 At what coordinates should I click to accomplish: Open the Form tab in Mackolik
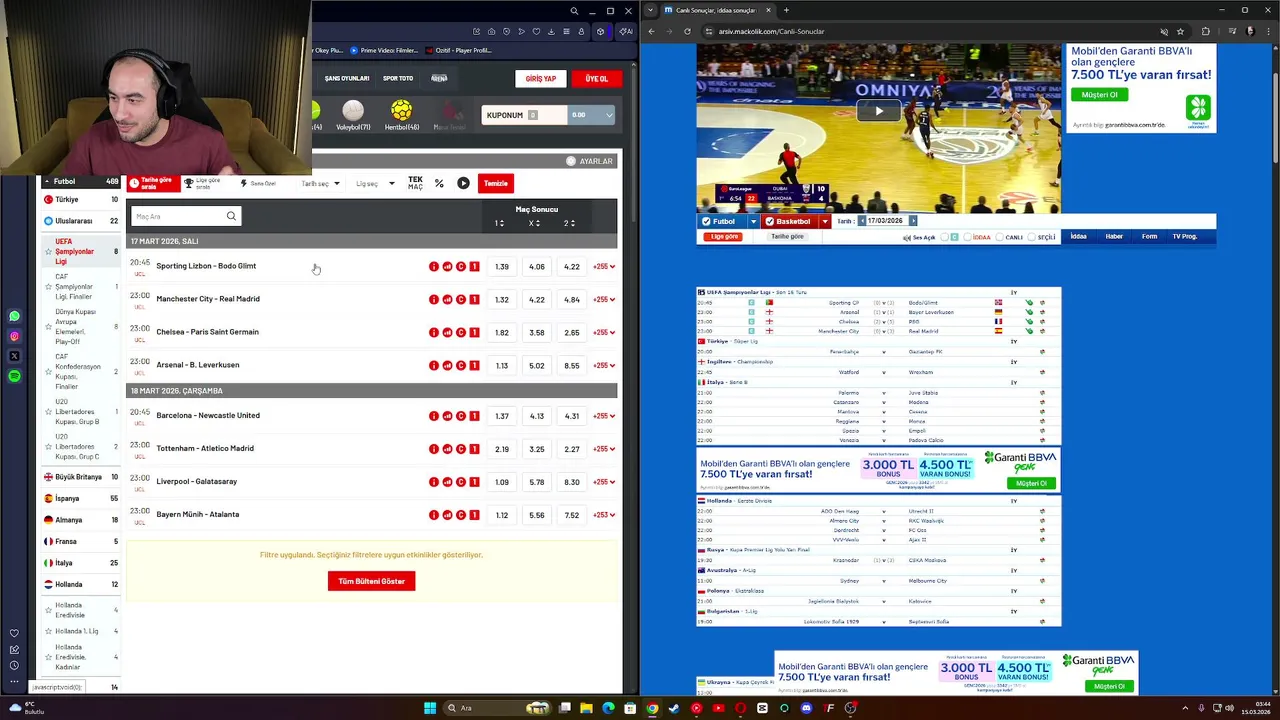coord(1150,237)
